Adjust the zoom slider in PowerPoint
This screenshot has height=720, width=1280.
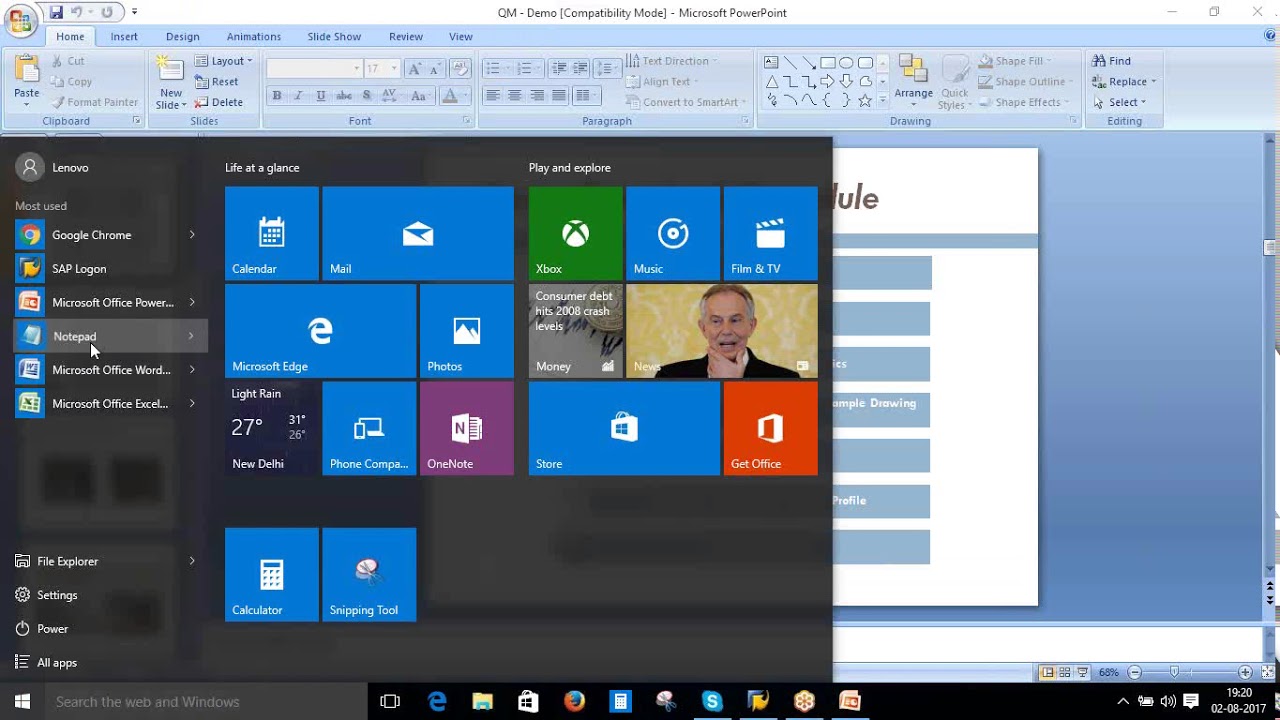click(x=1175, y=673)
